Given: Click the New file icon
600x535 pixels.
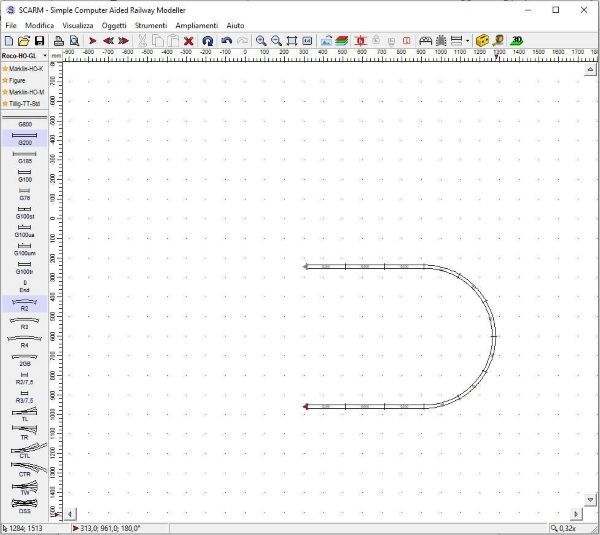Looking at the screenshot, I should (x=9, y=41).
